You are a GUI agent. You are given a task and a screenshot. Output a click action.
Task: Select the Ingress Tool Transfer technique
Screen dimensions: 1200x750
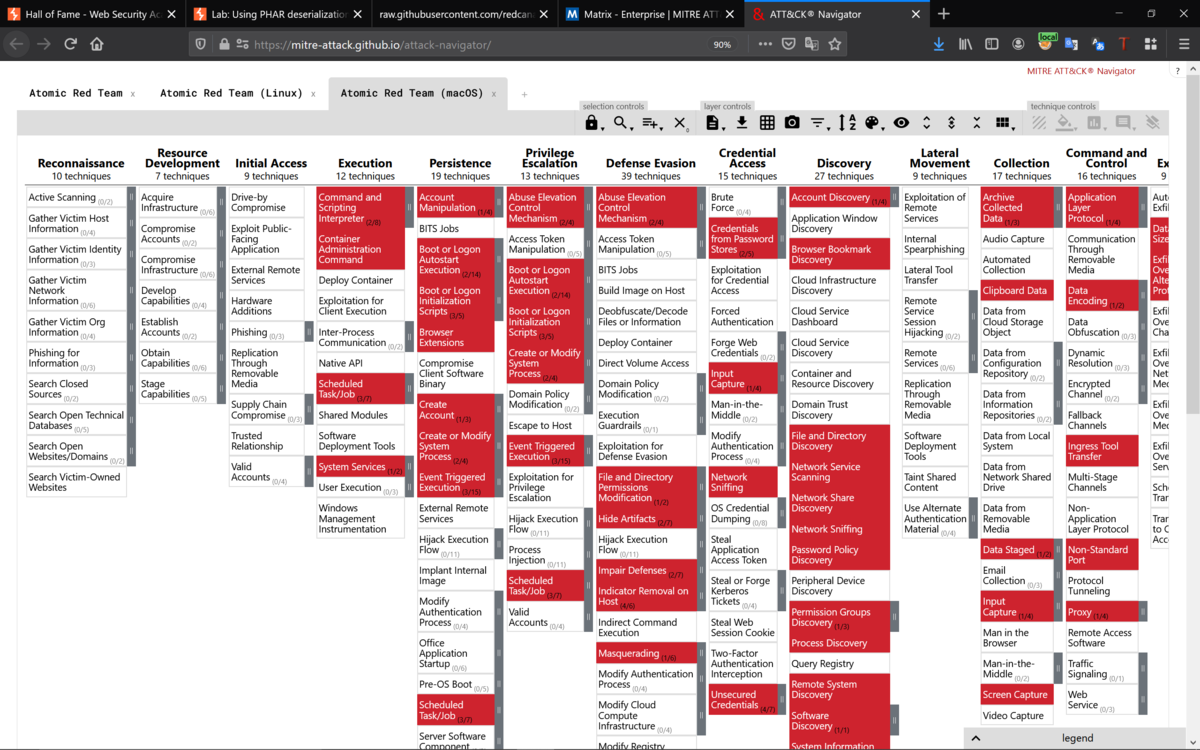pos(1102,451)
